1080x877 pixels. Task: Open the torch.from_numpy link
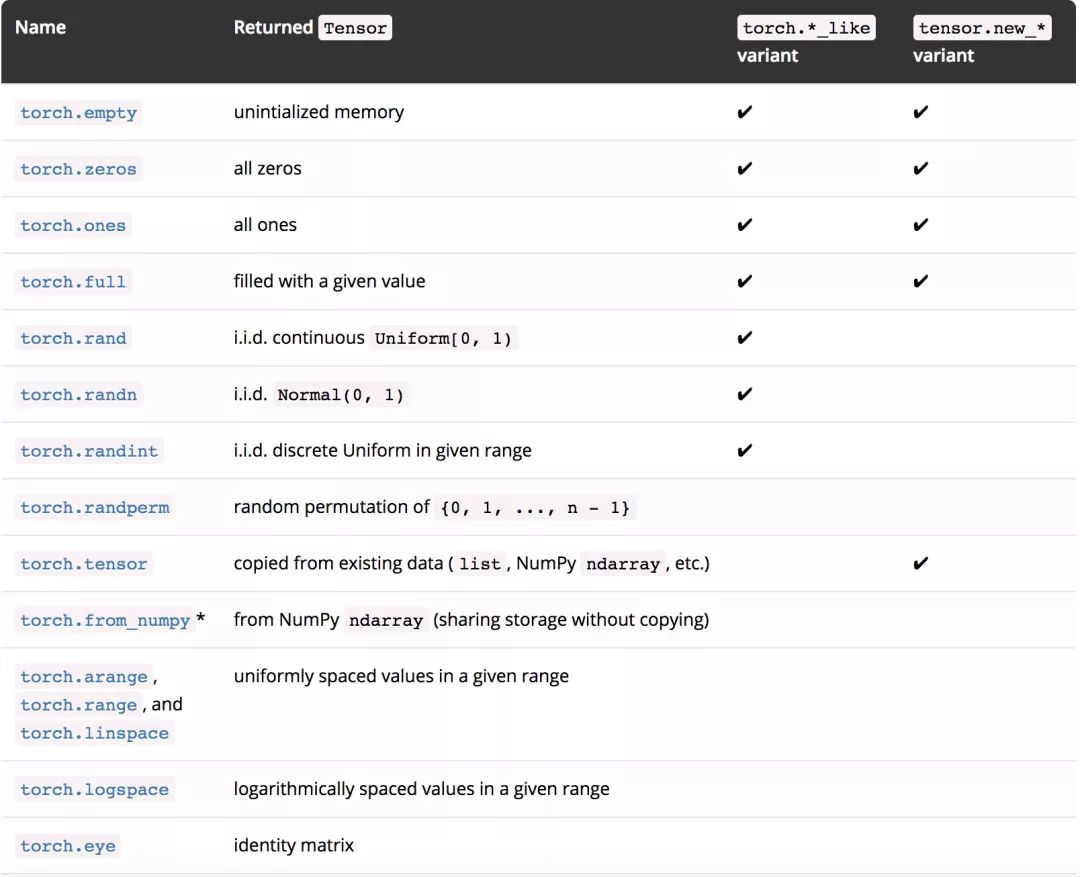105,621
